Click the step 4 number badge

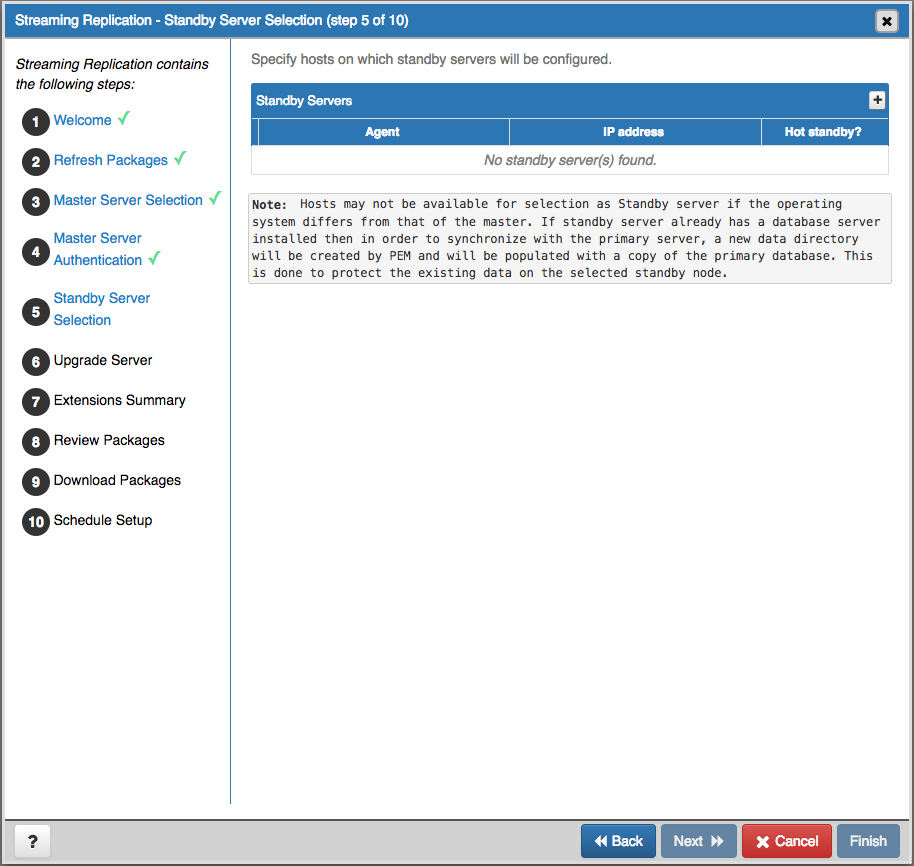36,252
